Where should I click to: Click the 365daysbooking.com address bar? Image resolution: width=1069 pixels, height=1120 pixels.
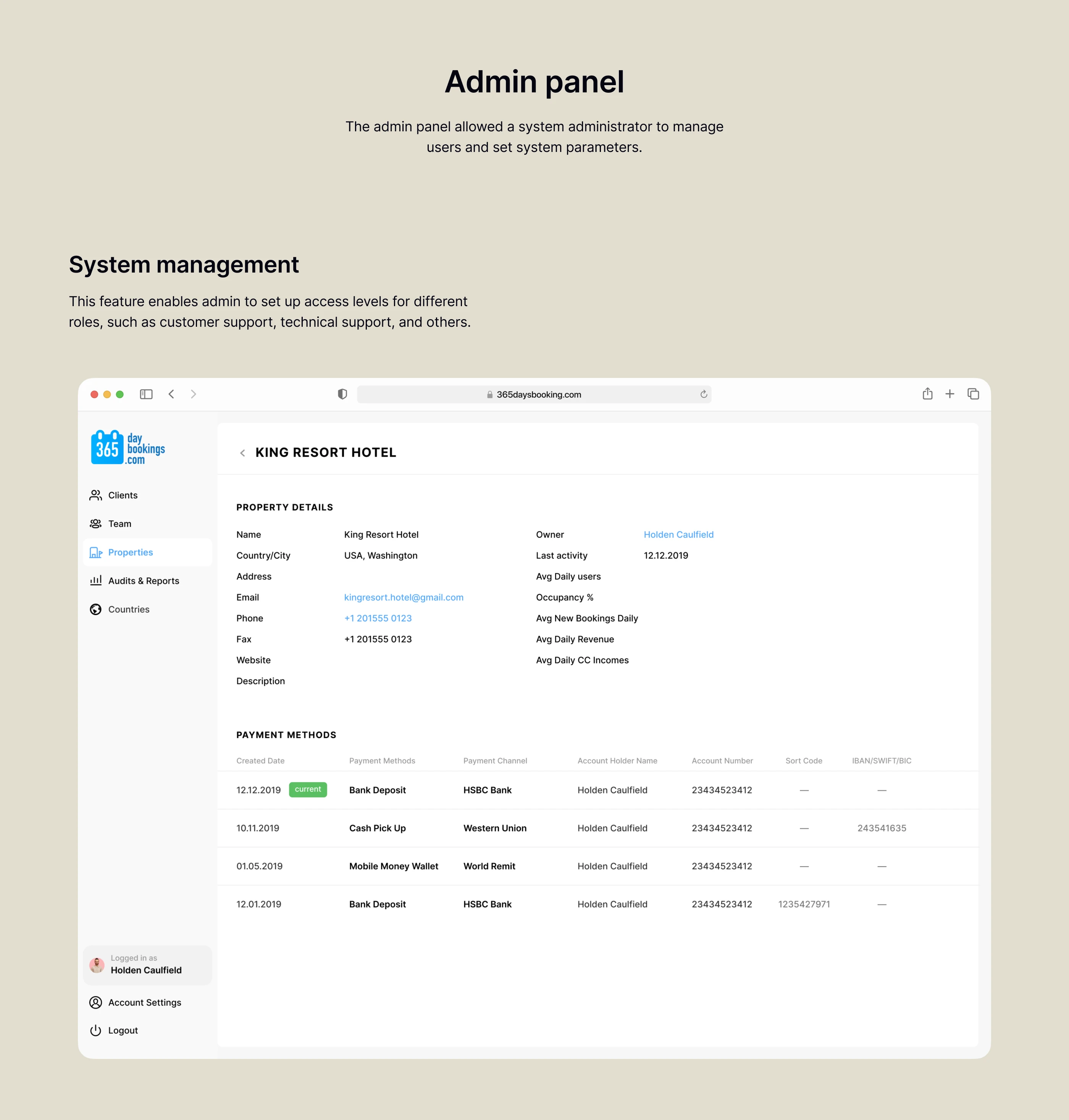[534, 394]
